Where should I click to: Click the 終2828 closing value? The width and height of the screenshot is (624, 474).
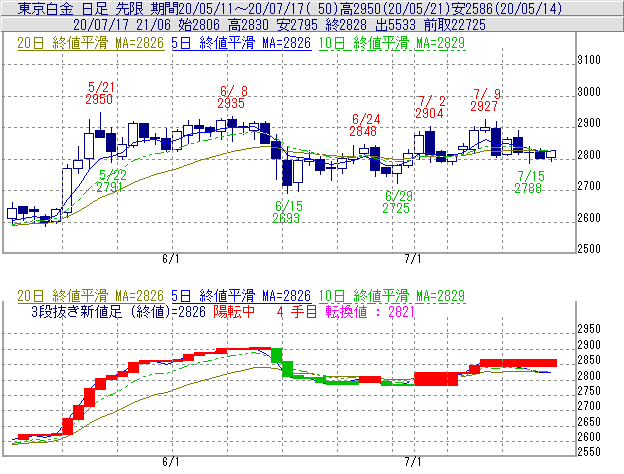tap(346, 25)
